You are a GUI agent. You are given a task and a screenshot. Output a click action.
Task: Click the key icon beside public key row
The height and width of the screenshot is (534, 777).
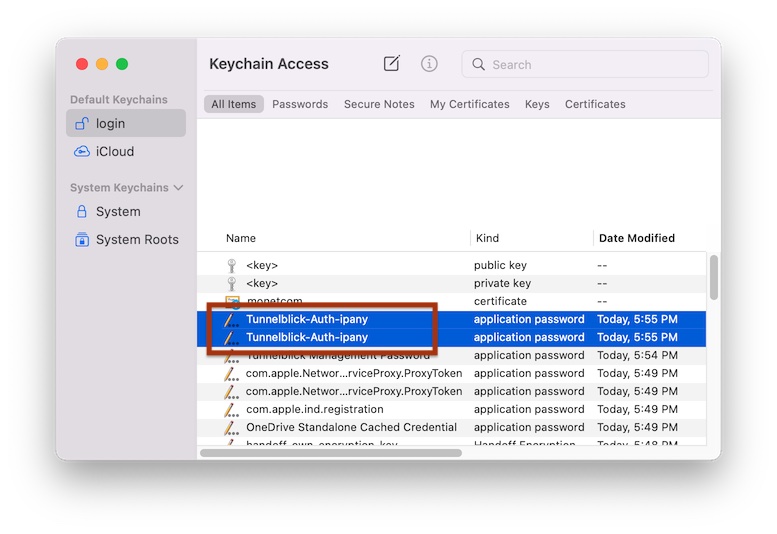(231, 266)
